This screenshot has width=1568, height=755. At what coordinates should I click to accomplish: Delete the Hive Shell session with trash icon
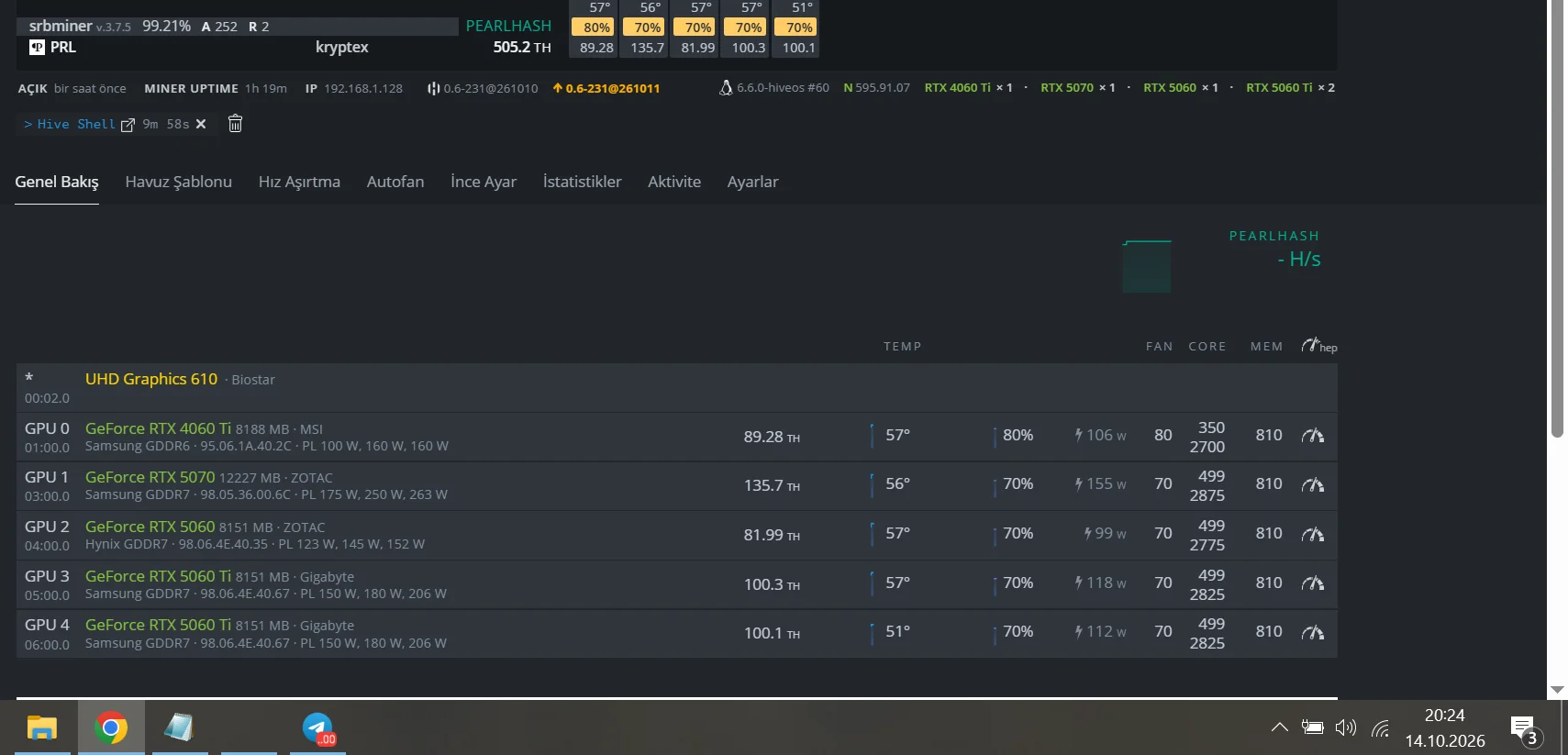235,123
